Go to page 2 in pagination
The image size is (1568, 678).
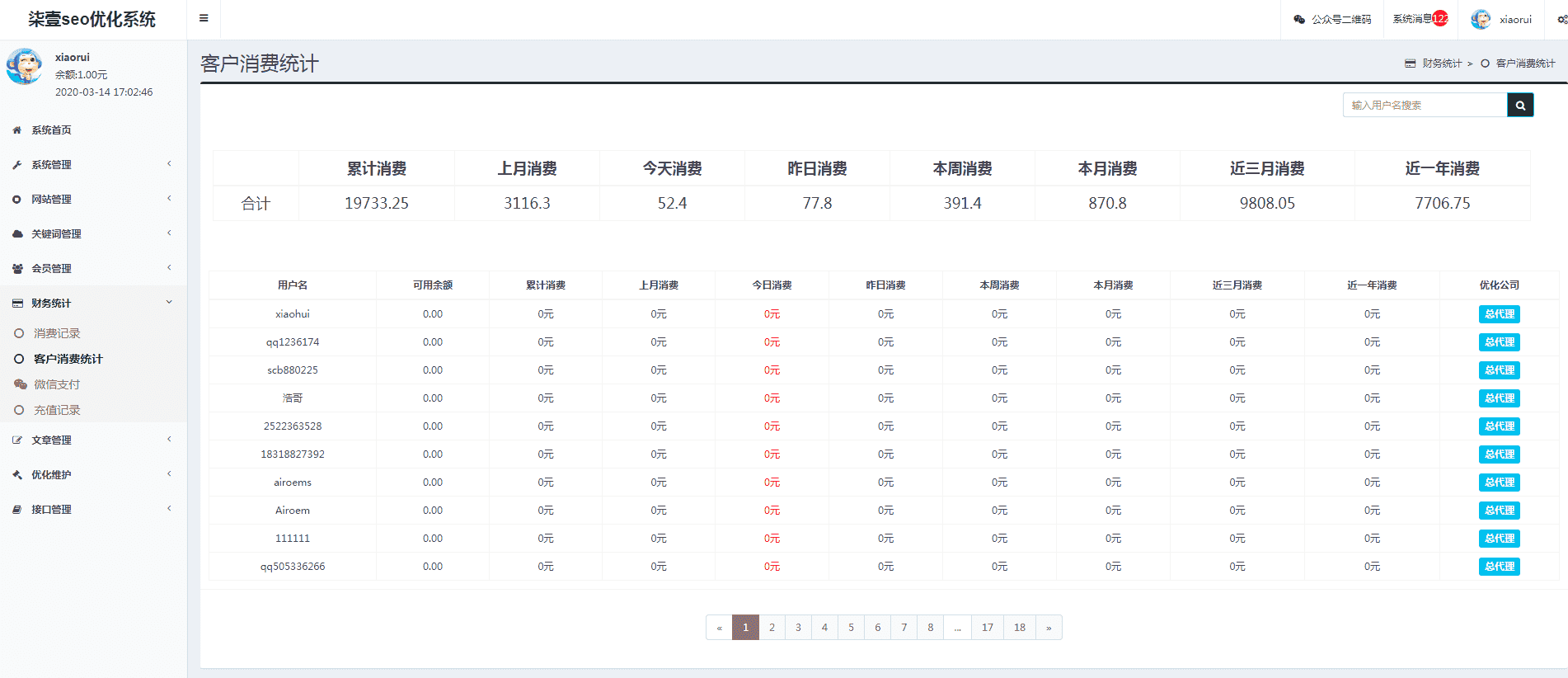(772, 628)
